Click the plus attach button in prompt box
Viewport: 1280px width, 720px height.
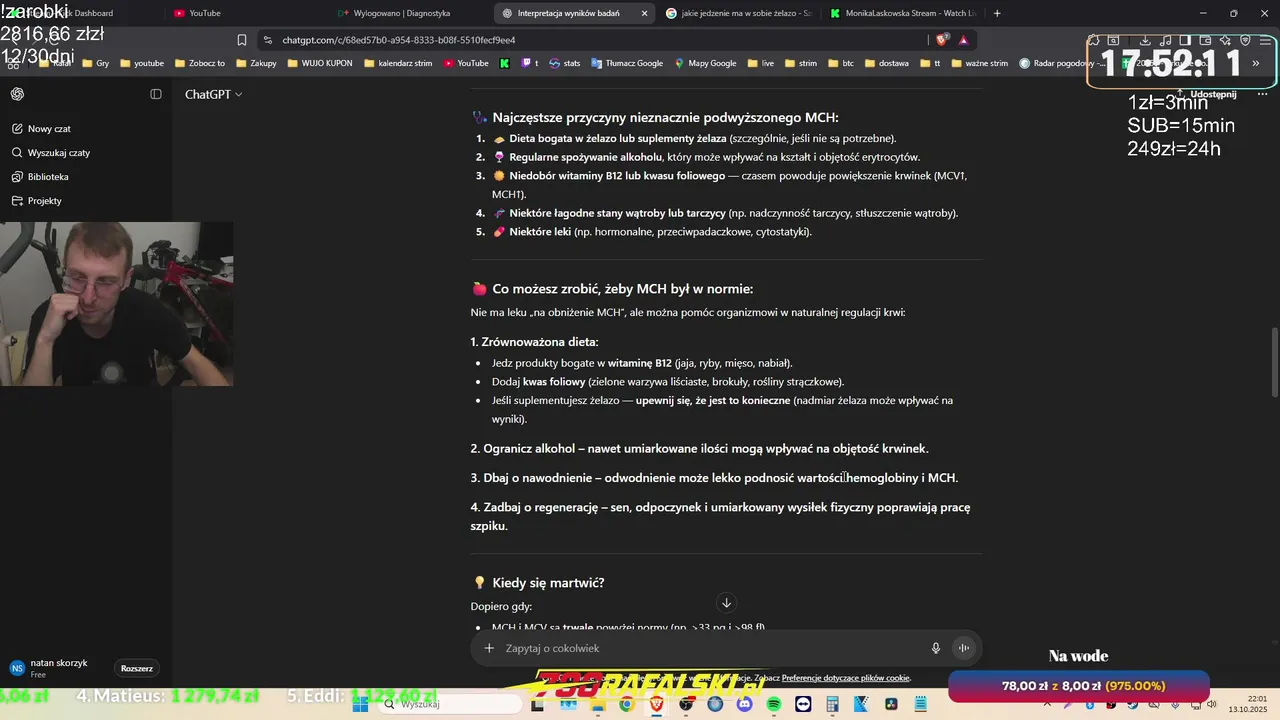(x=489, y=648)
